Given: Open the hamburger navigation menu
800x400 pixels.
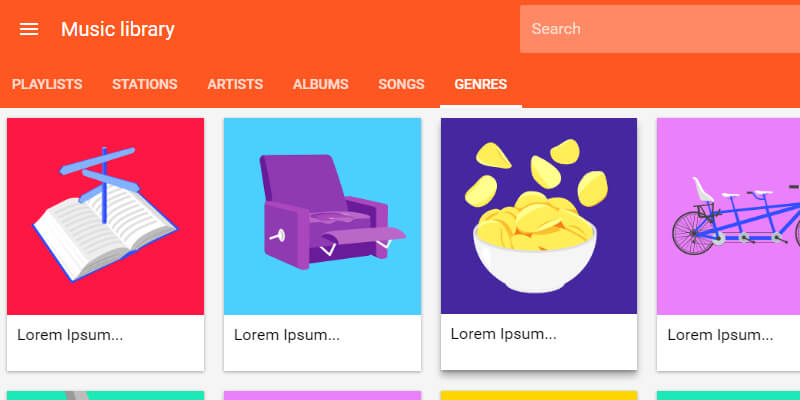Looking at the screenshot, I should point(29,29).
